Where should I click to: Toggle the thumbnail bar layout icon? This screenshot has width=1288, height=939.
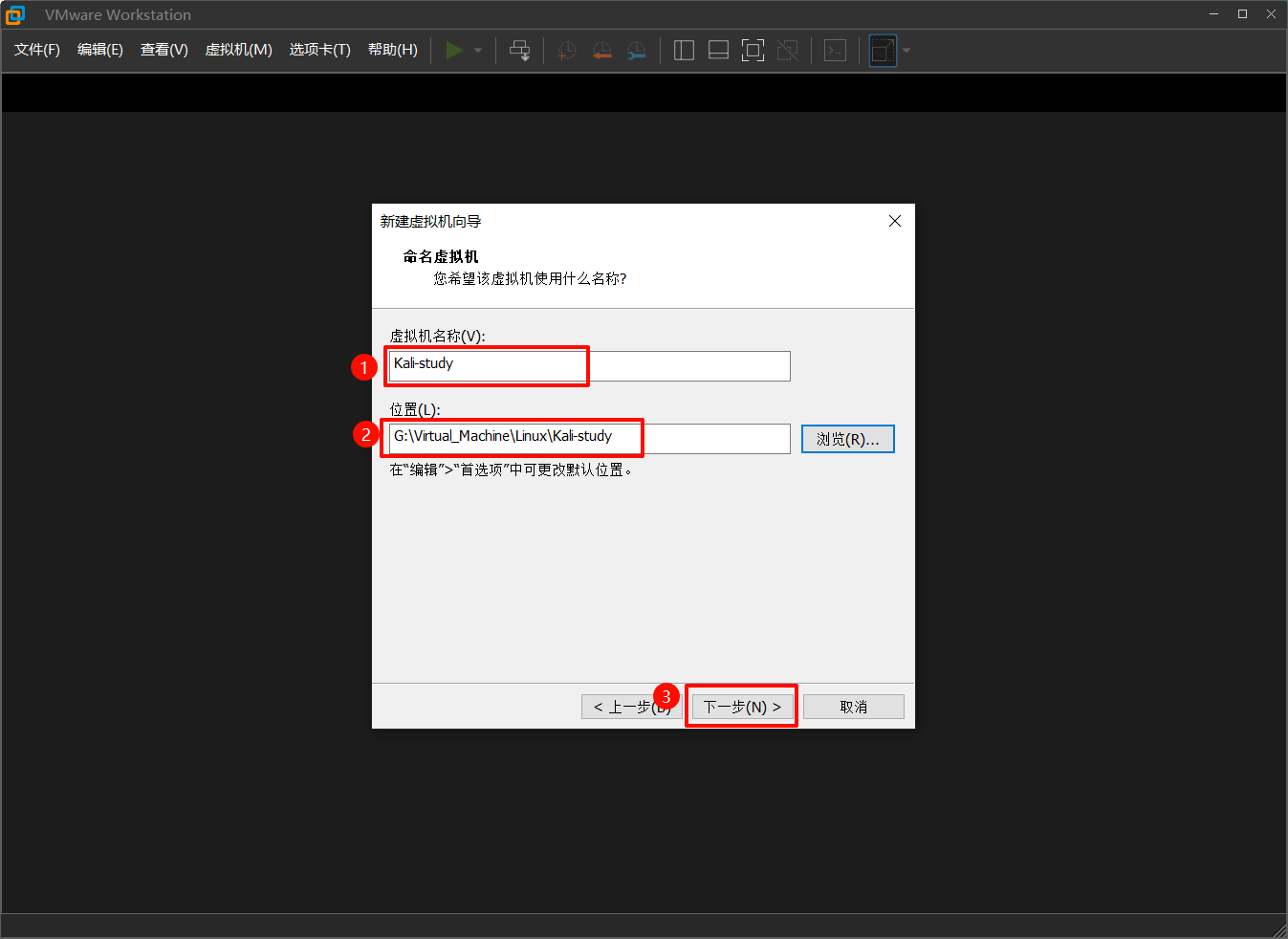click(718, 51)
